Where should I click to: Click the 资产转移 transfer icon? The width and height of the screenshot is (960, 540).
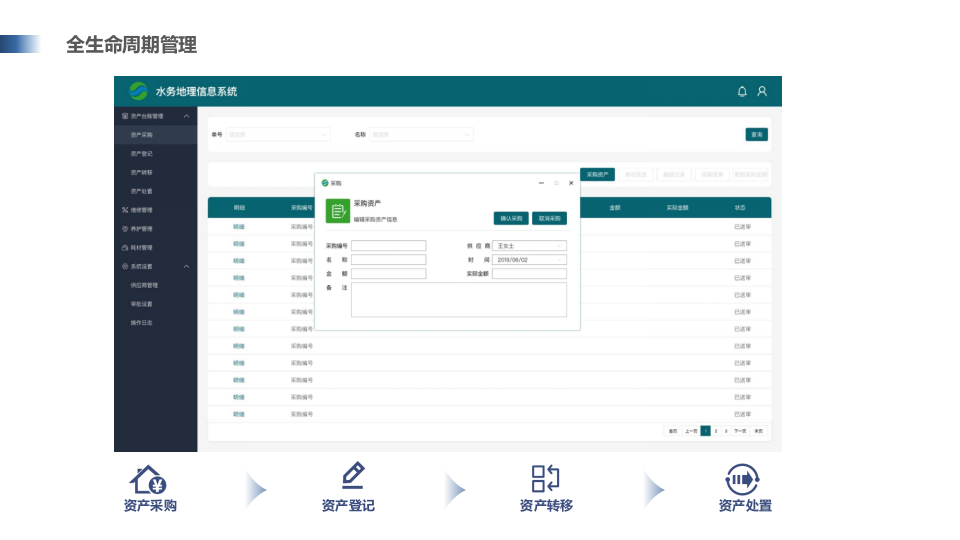[545, 478]
